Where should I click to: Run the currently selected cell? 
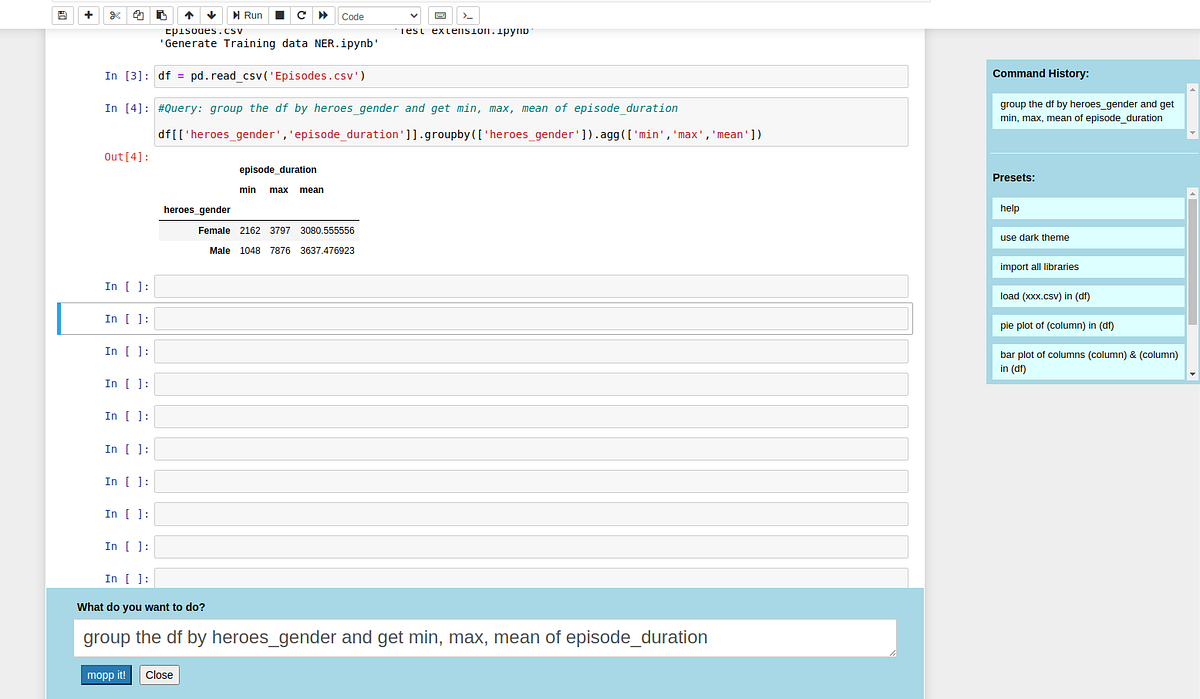[245, 15]
